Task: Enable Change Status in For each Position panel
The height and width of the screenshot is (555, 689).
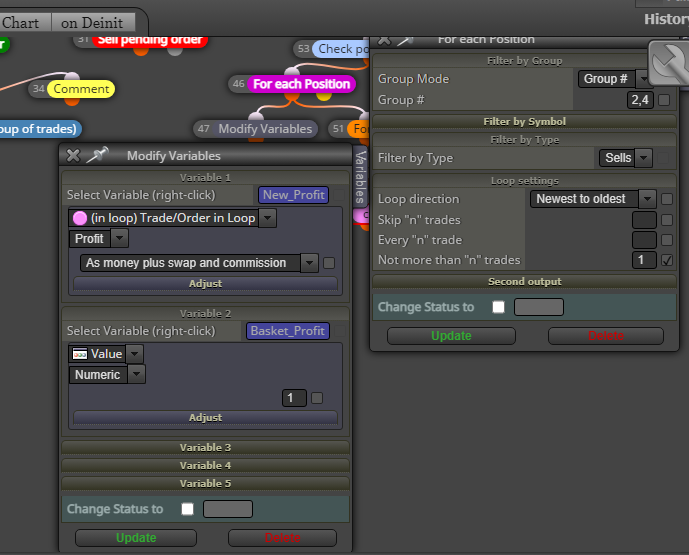Action: [498, 307]
